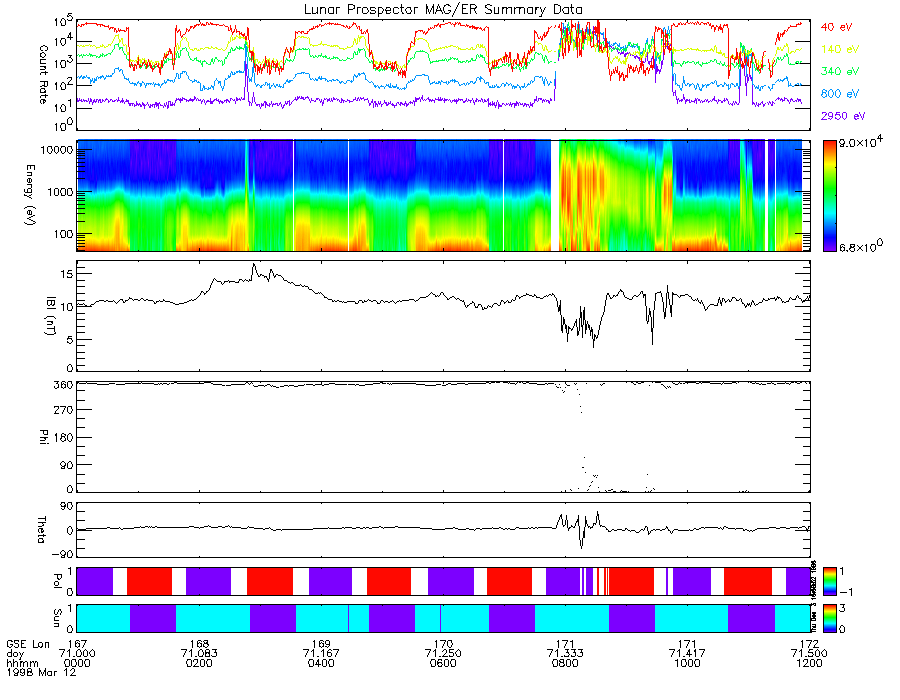Click the '167' GSE longitude label
900x700 pixels.
(x=77, y=644)
